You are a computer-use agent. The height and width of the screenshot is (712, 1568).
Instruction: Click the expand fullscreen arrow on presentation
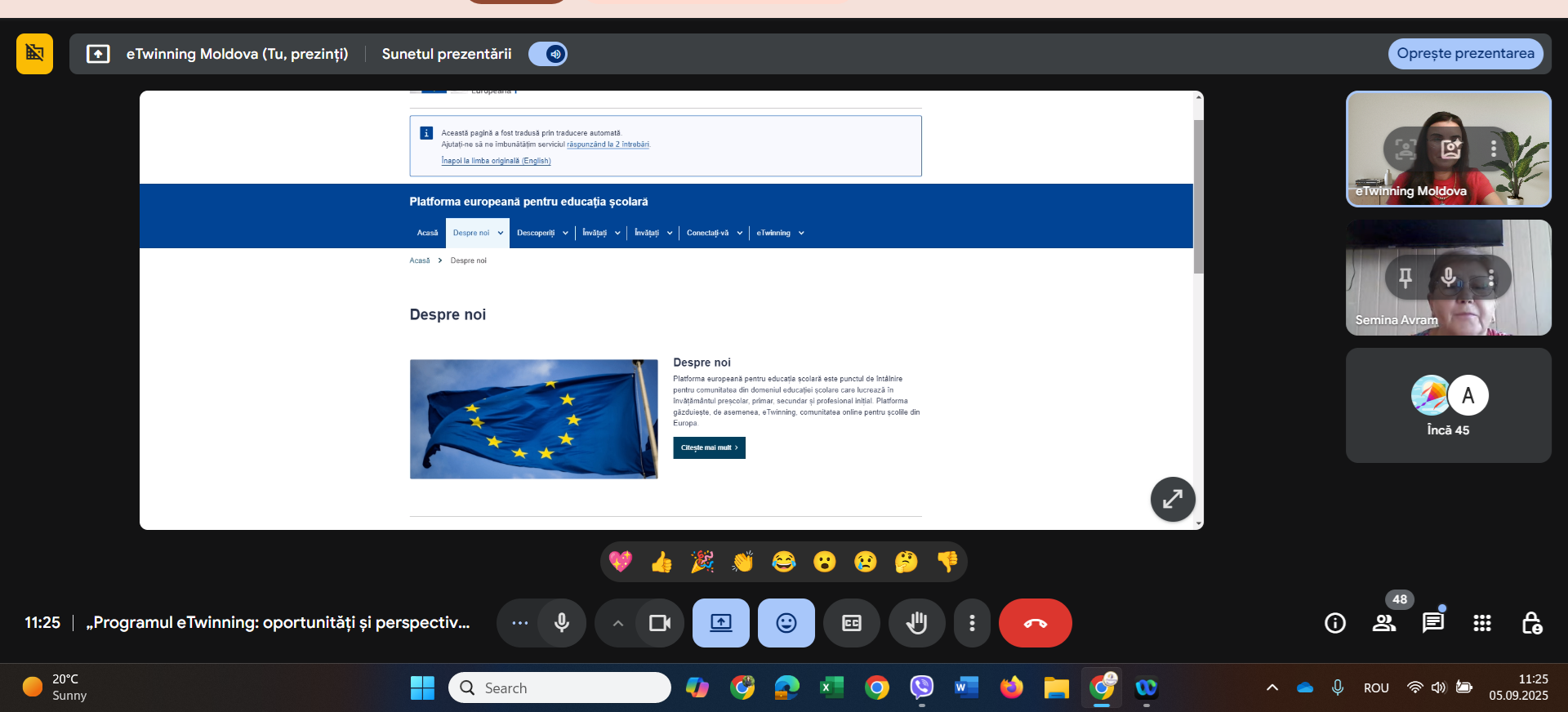click(1173, 499)
